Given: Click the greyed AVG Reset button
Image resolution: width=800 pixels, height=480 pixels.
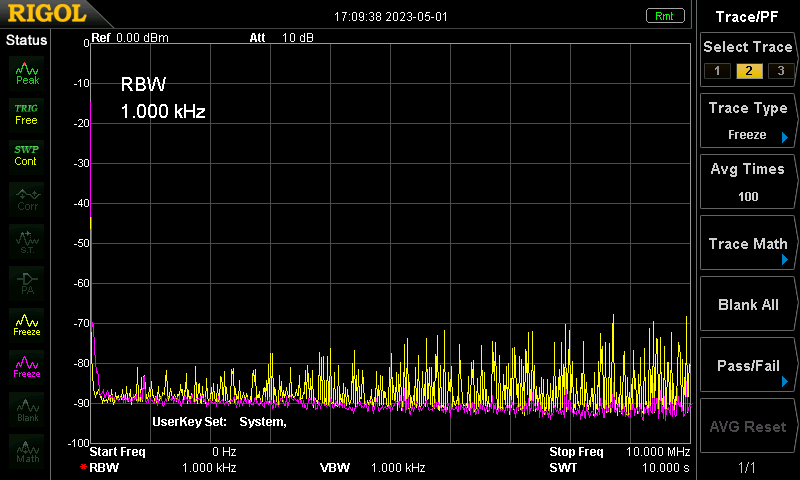Looking at the screenshot, I should coord(747,426).
